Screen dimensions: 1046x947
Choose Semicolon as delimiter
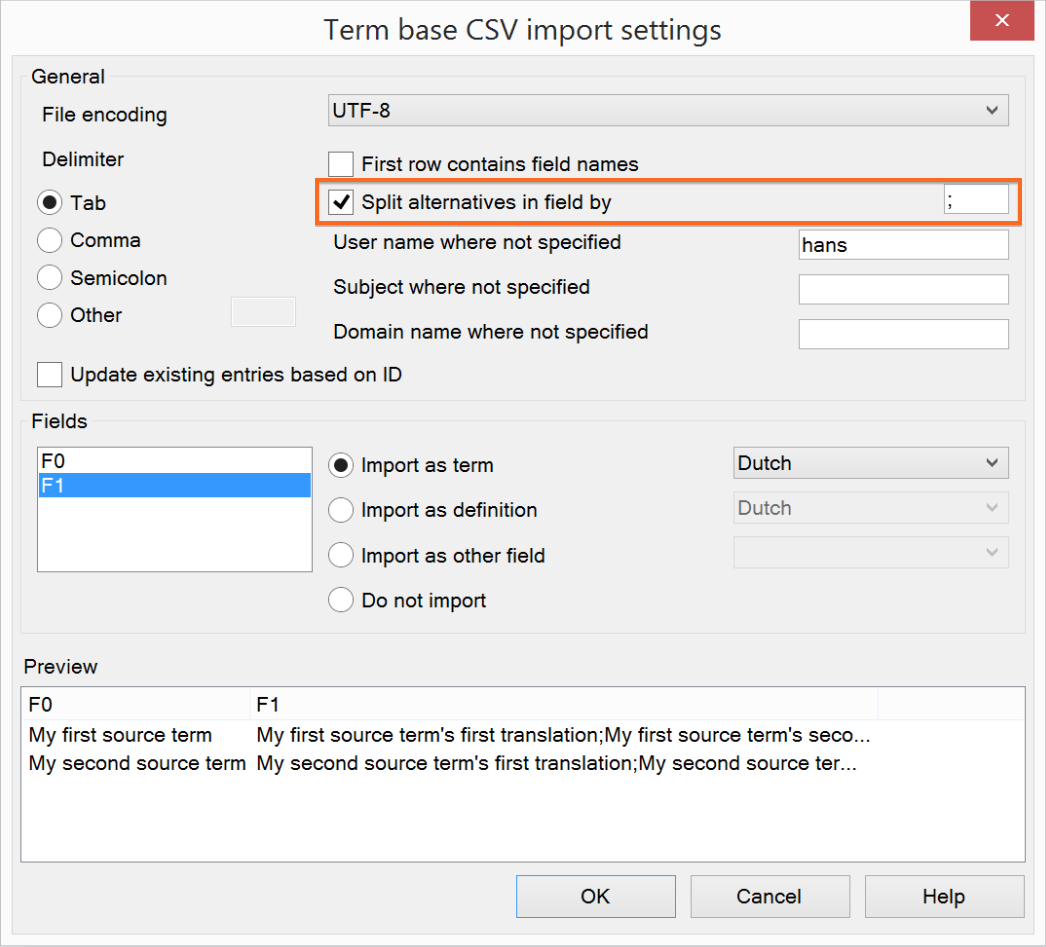tap(50, 278)
